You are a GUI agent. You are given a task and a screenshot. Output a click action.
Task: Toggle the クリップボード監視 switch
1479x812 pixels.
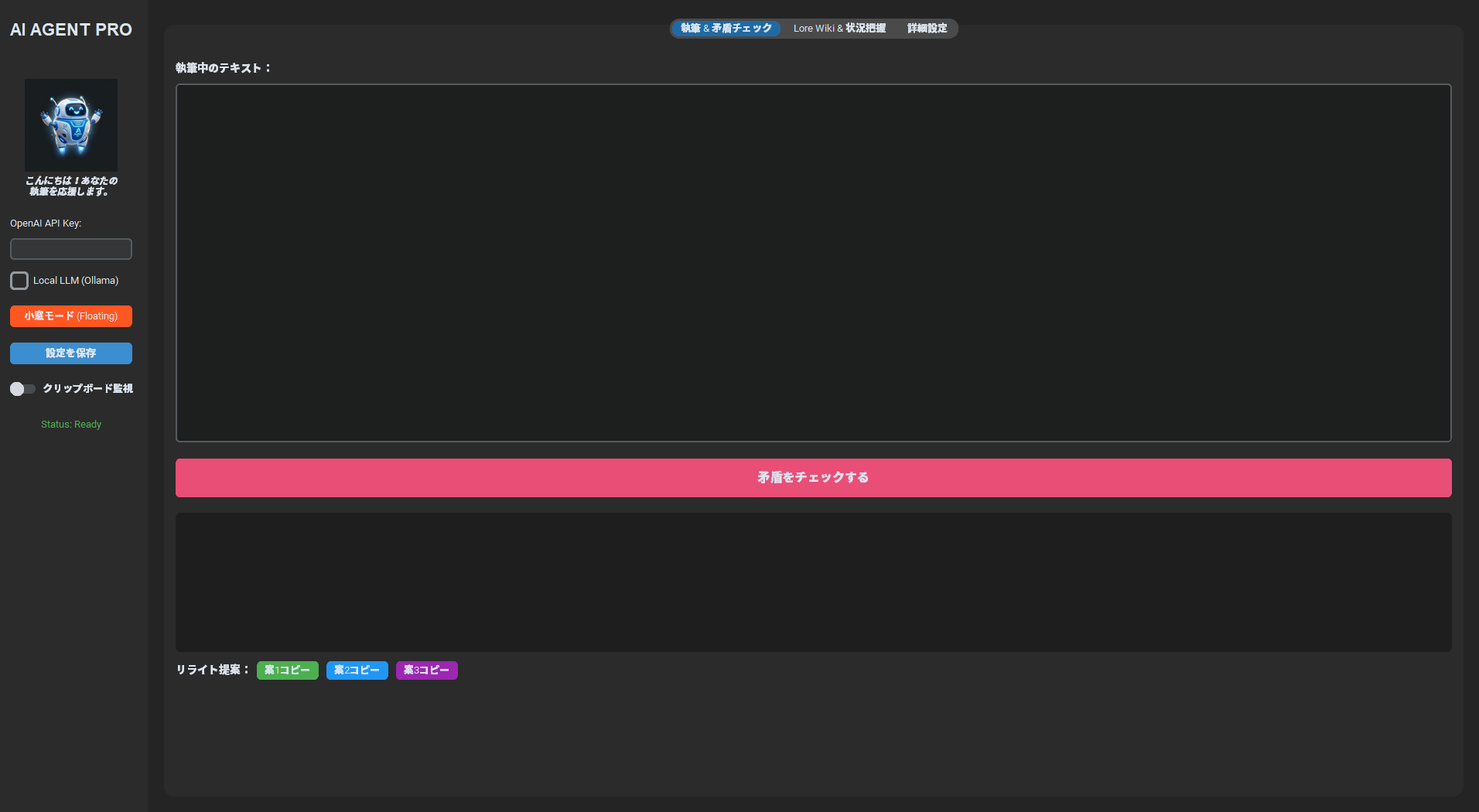tap(22, 389)
